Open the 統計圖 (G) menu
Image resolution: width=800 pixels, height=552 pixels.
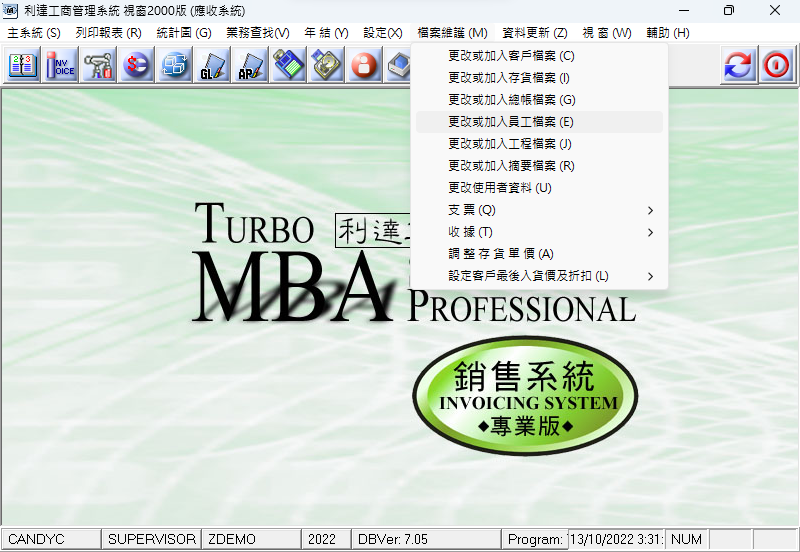tap(184, 33)
